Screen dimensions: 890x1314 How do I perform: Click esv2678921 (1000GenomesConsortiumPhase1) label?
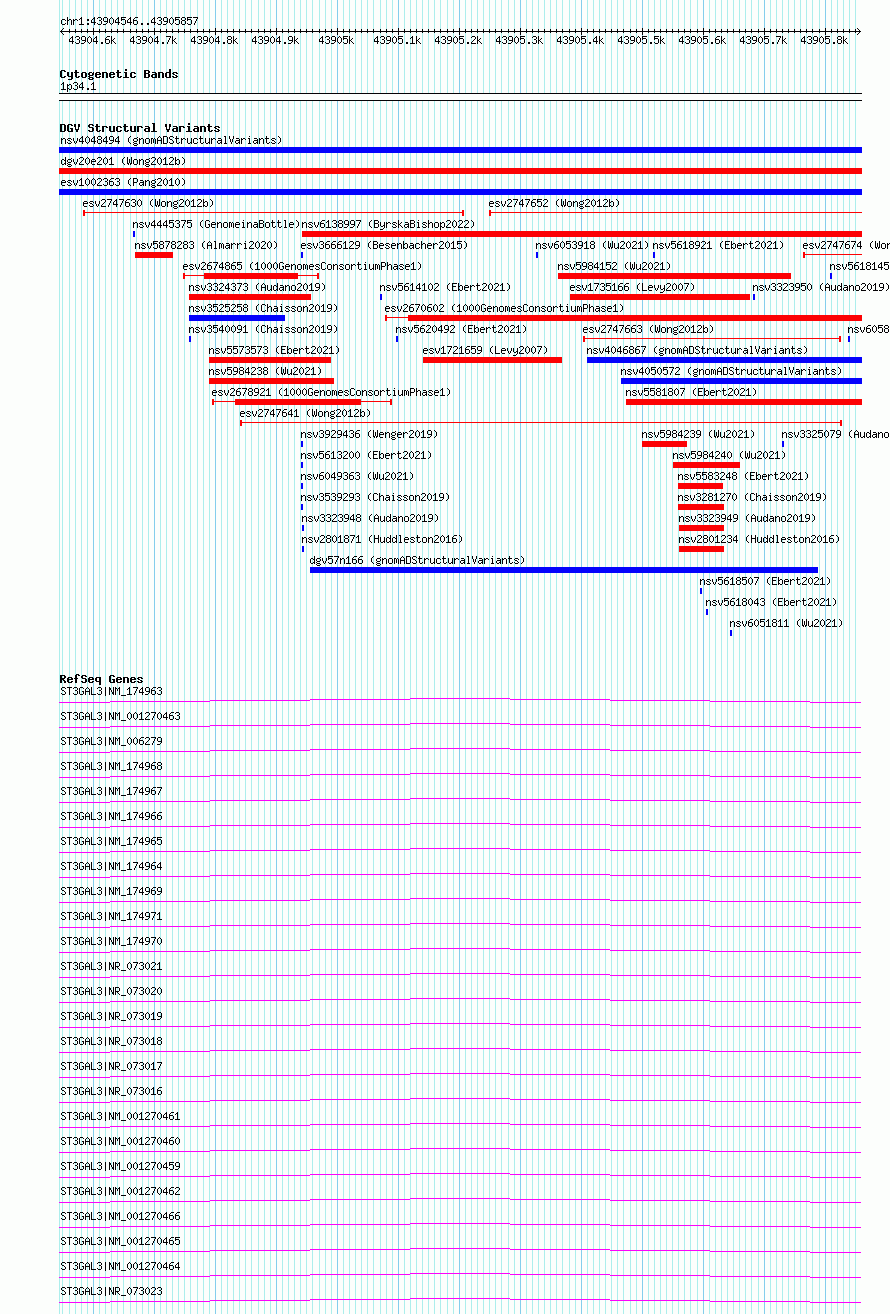pyautogui.click(x=332, y=392)
